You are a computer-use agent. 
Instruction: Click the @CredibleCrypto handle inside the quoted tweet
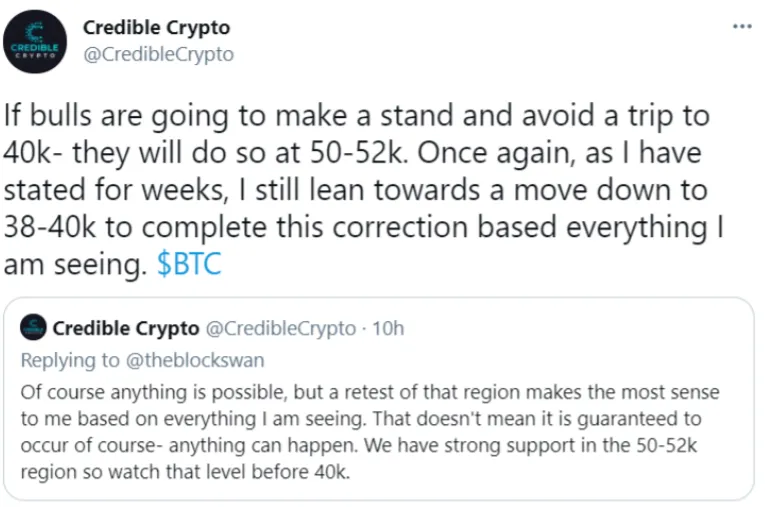(x=281, y=328)
